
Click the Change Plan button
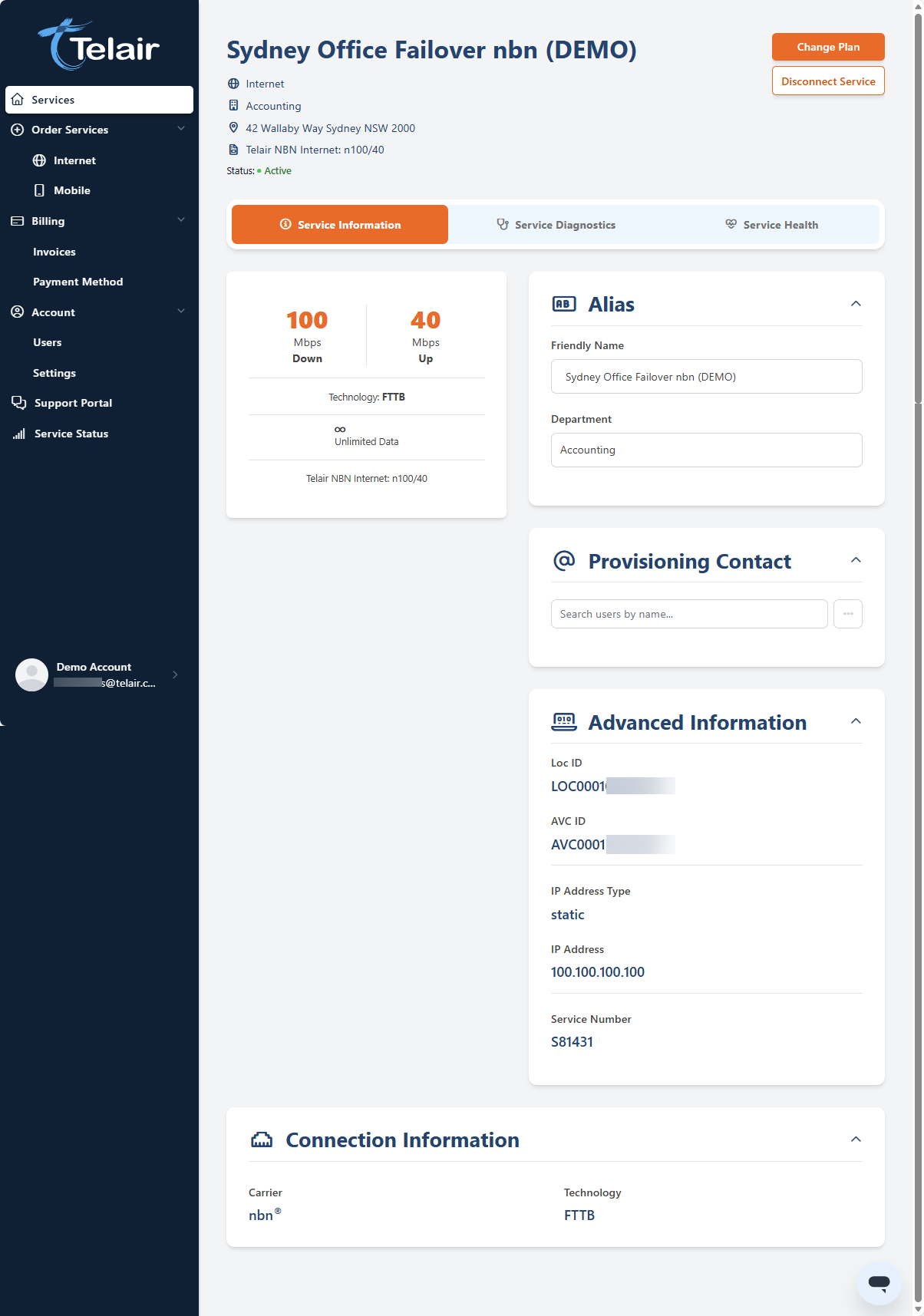(x=828, y=47)
